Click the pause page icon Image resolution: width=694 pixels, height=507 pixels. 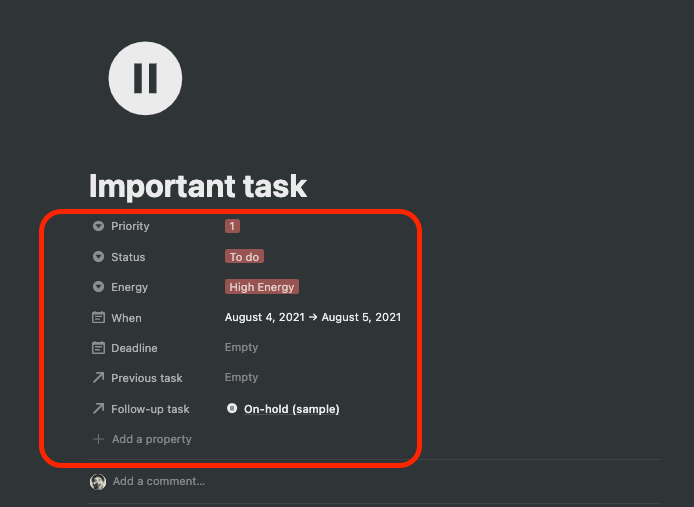click(x=145, y=76)
